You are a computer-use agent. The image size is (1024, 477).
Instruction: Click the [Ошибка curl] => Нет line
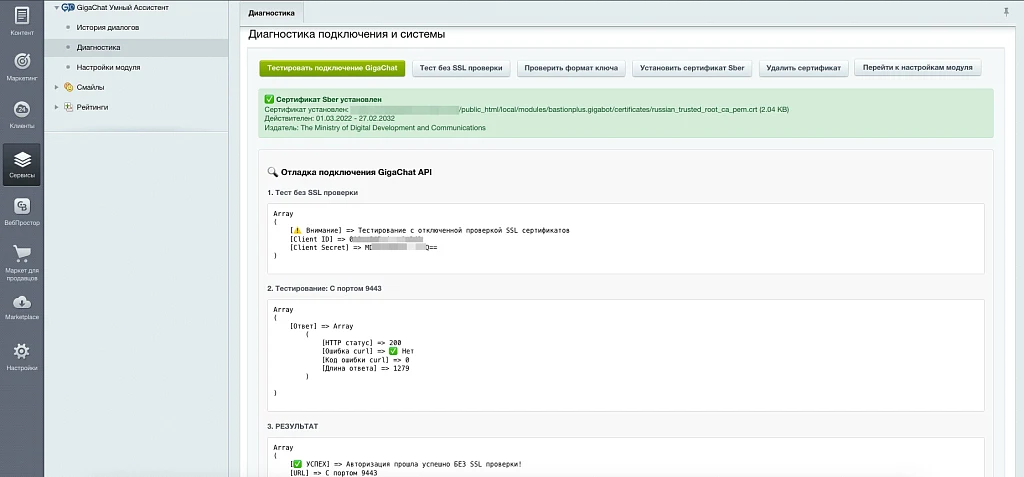click(368, 351)
